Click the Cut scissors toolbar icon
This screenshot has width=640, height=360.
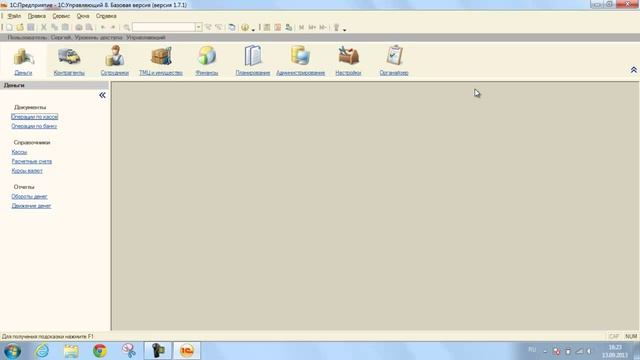pyautogui.click(x=44, y=27)
